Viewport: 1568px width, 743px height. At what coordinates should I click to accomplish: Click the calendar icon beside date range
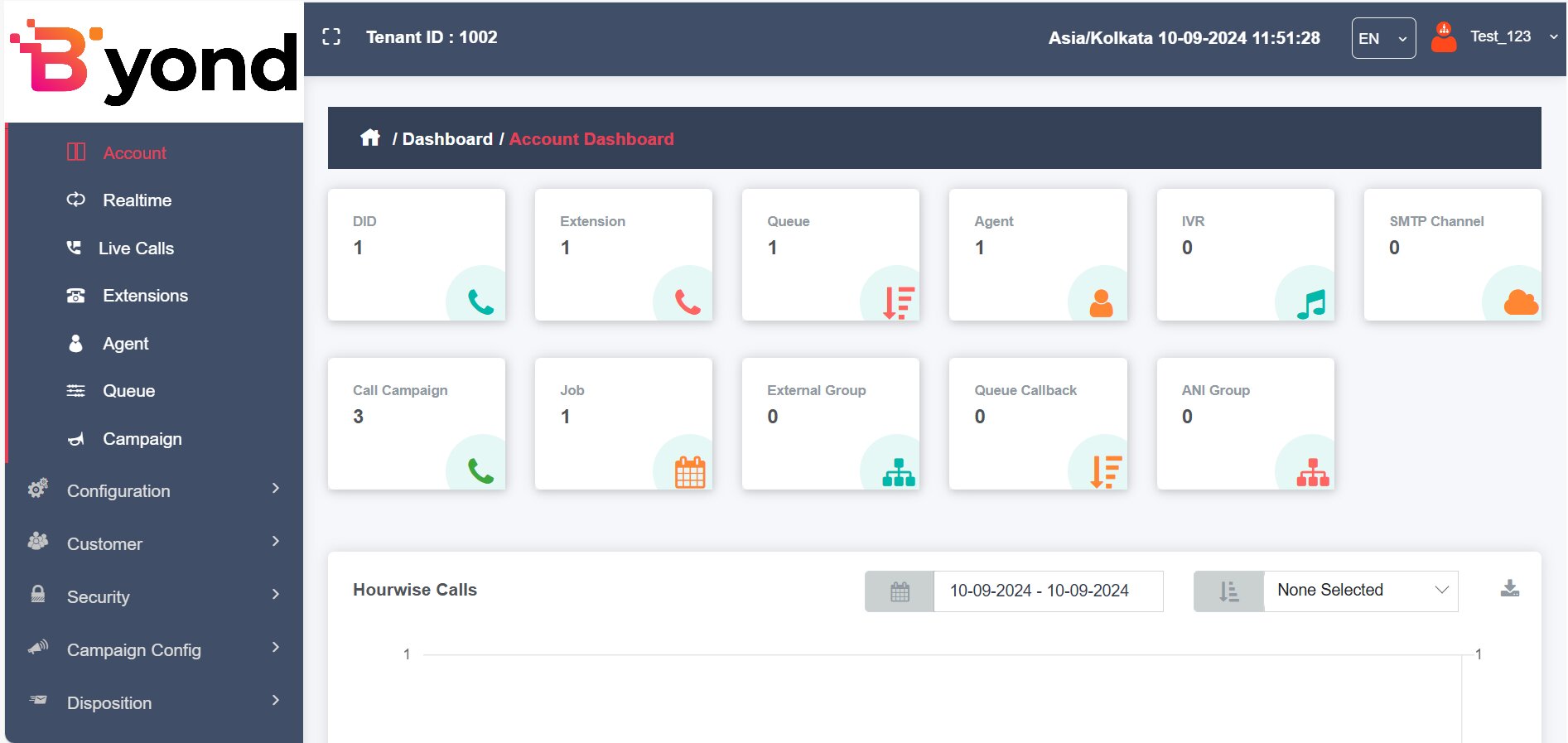pyautogui.click(x=900, y=591)
